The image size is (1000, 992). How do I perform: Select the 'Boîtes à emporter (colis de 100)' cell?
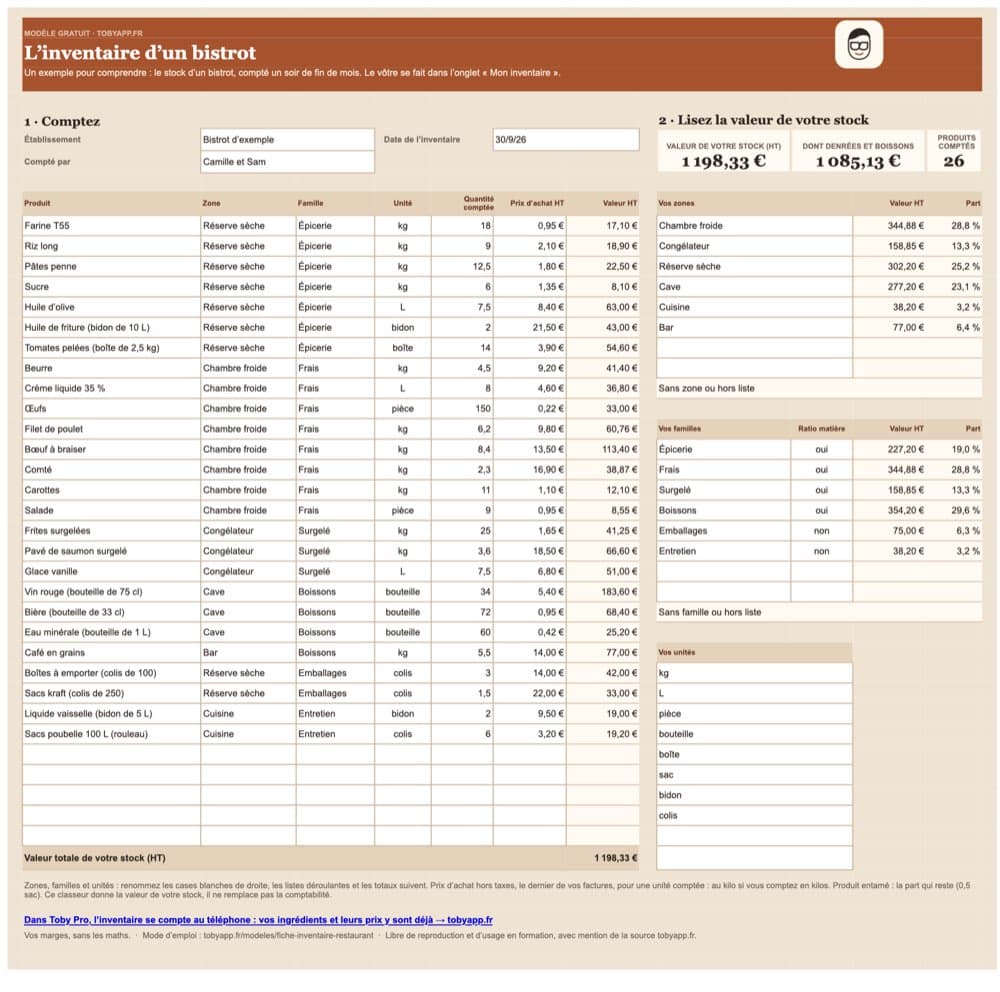pyautogui.click(x=111, y=673)
